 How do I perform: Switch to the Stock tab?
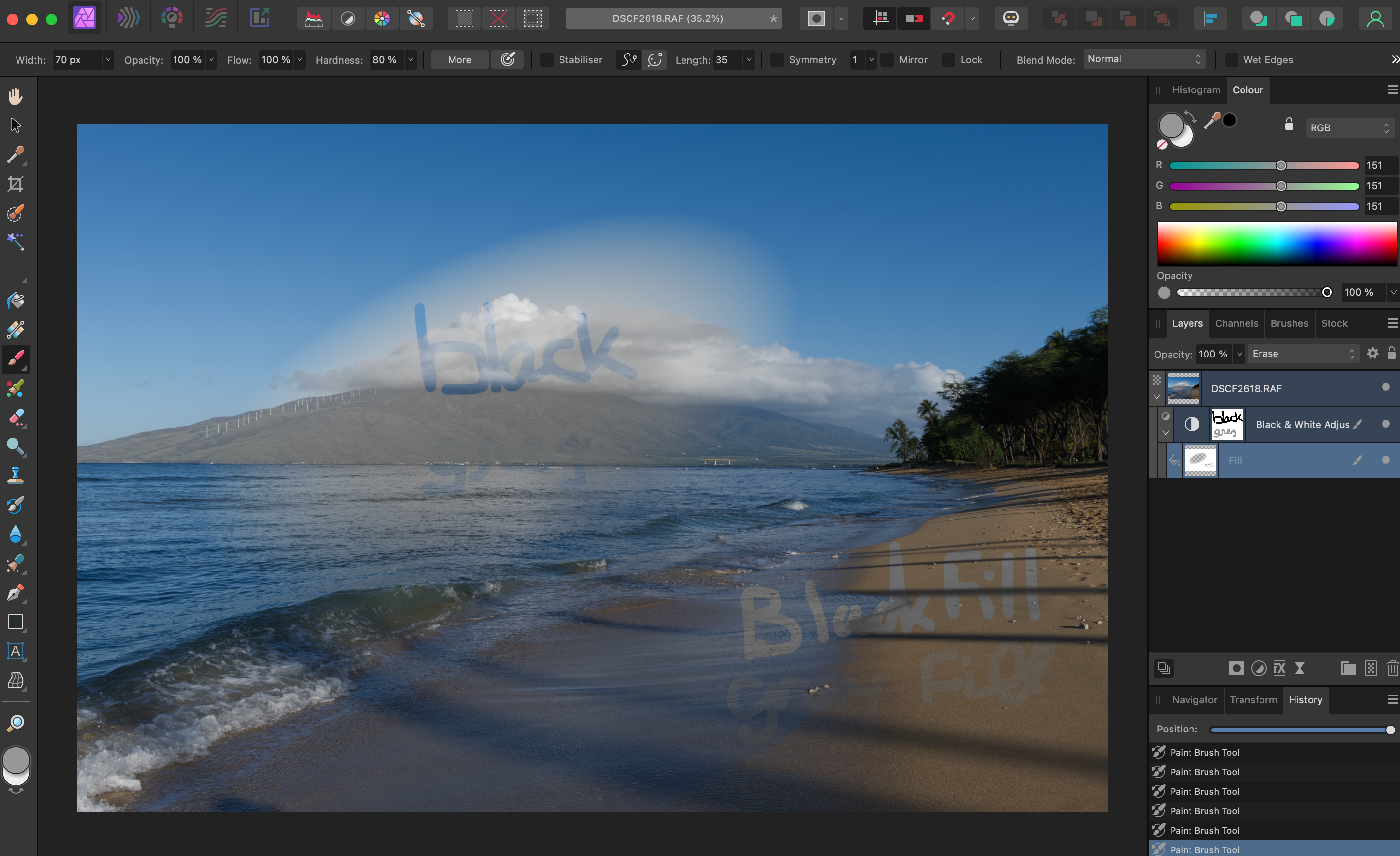pos(1333,323)
